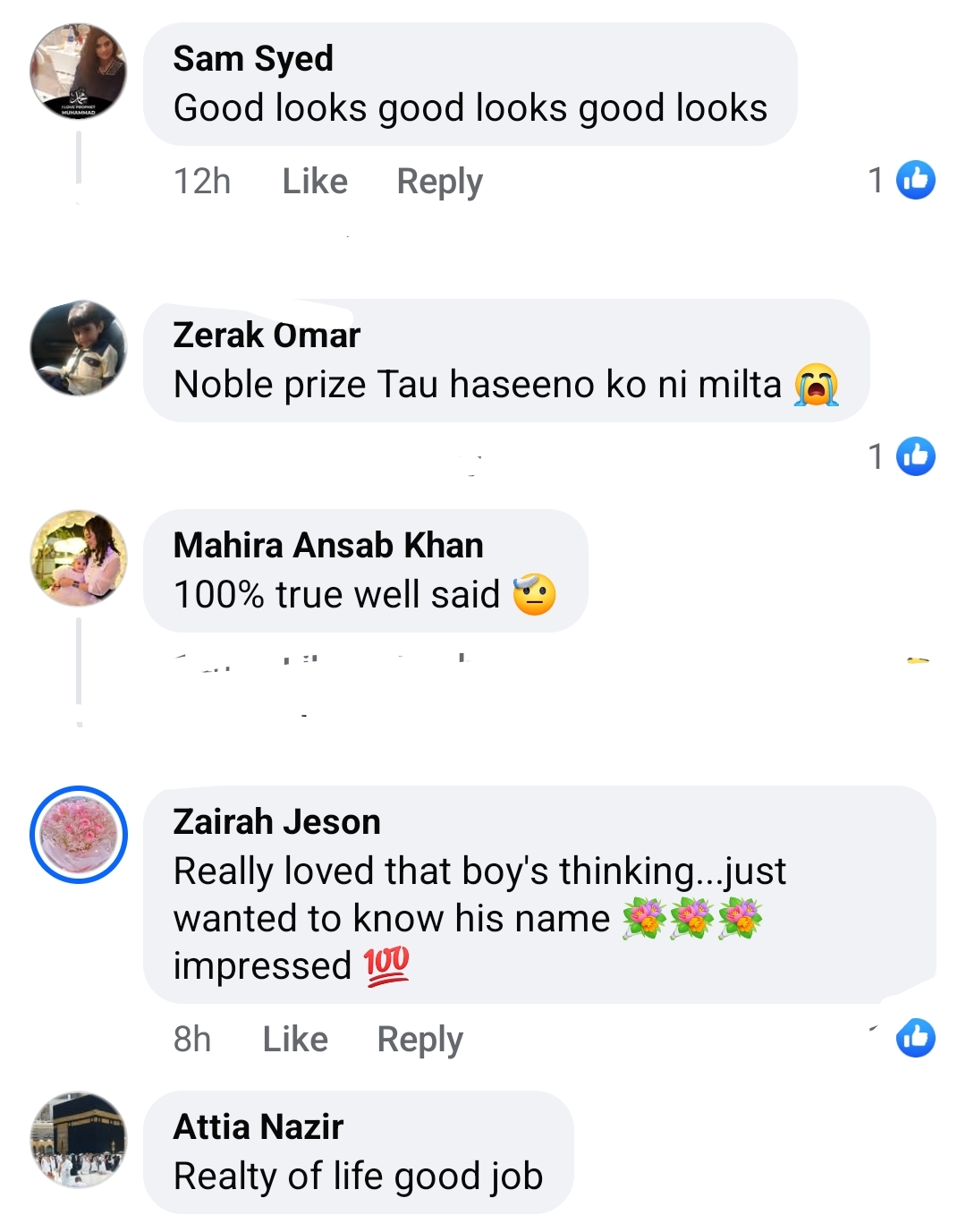The width and height of the screenshot is (966, 1232).
Task: Open Zerak Omar's profile picture
Action: (x=79, y=348)
